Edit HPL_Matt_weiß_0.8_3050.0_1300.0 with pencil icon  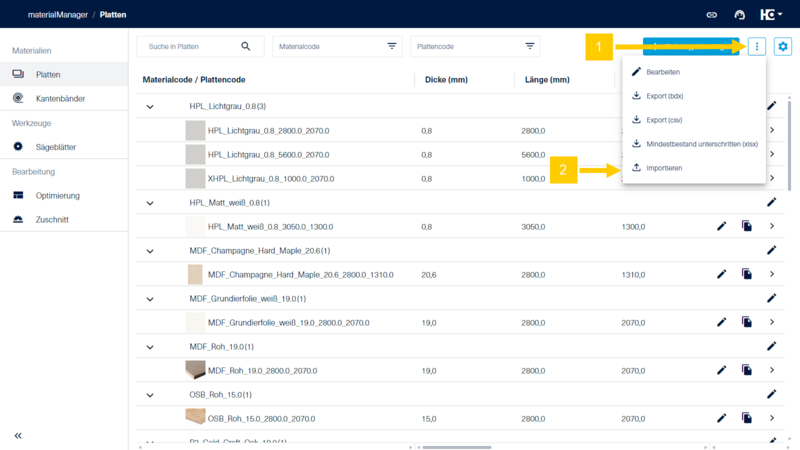click(721, 227)
